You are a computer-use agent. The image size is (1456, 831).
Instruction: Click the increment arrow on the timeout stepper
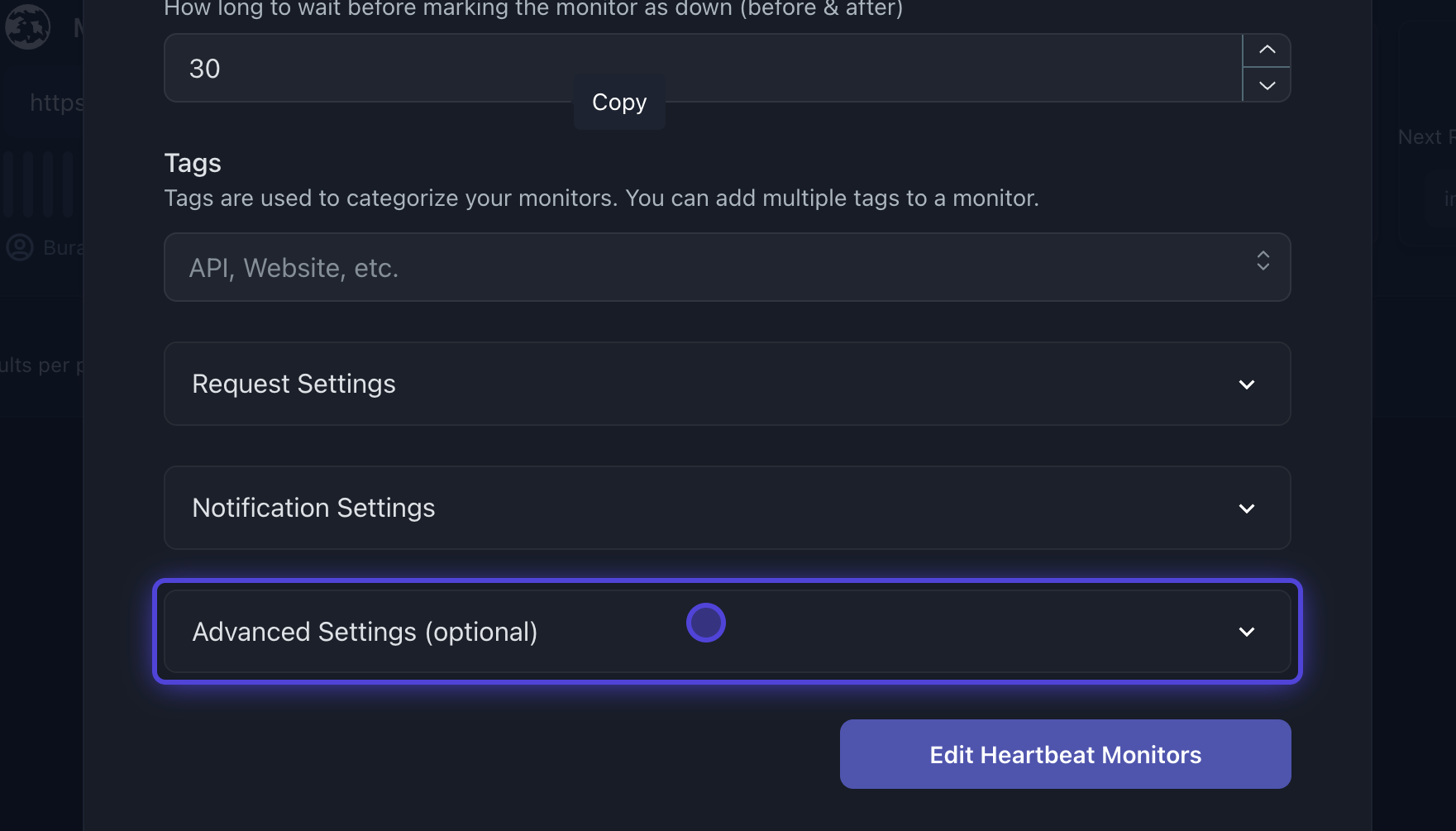click(x=1267, y=50)
